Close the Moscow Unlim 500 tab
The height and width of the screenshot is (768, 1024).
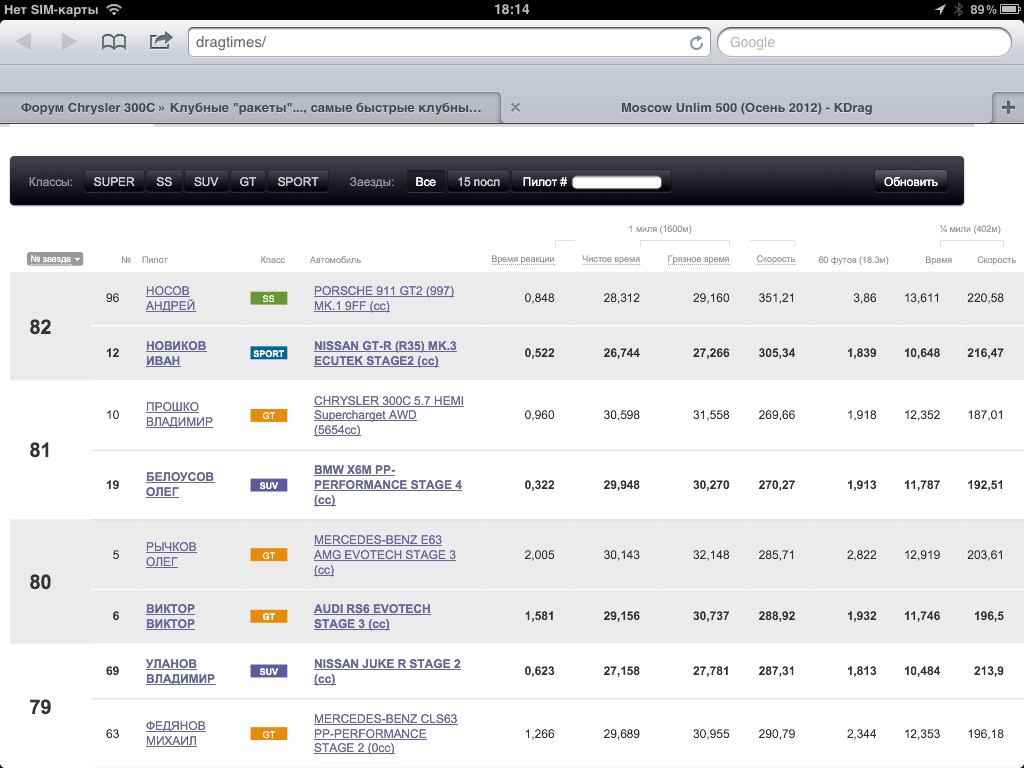click(515, 108)
